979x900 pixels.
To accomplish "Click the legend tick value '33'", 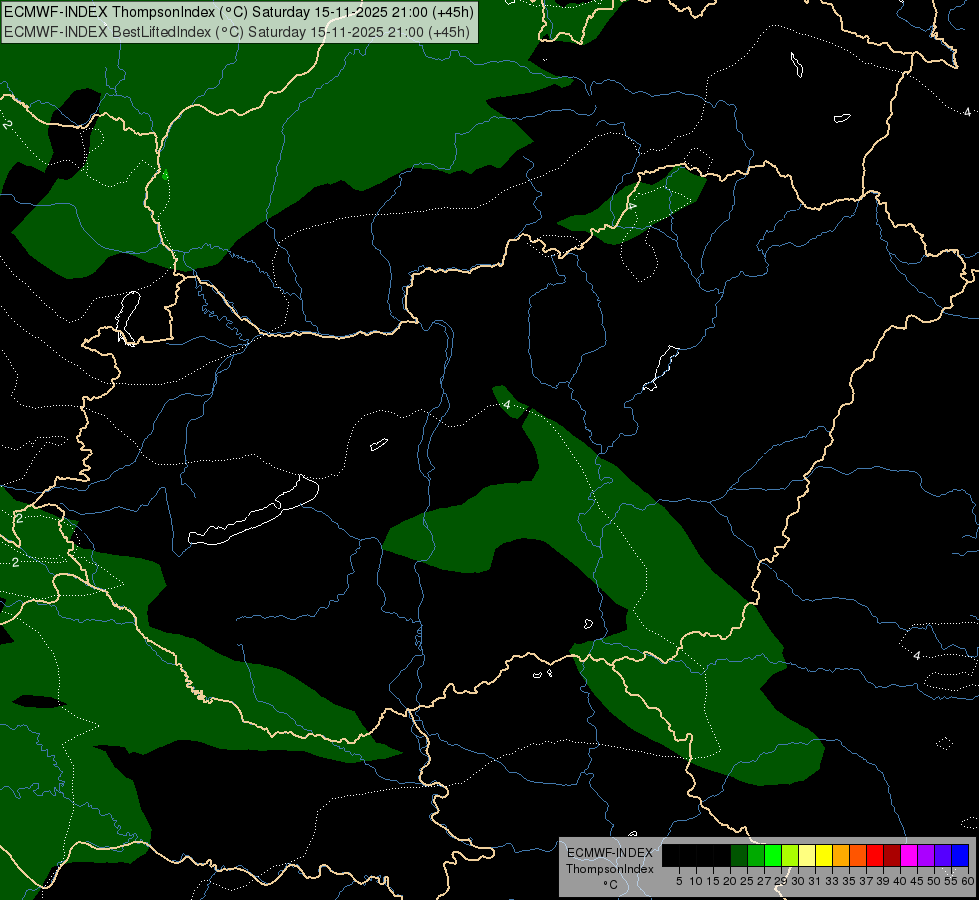I will pyautogui.click(x=832, y=881).
